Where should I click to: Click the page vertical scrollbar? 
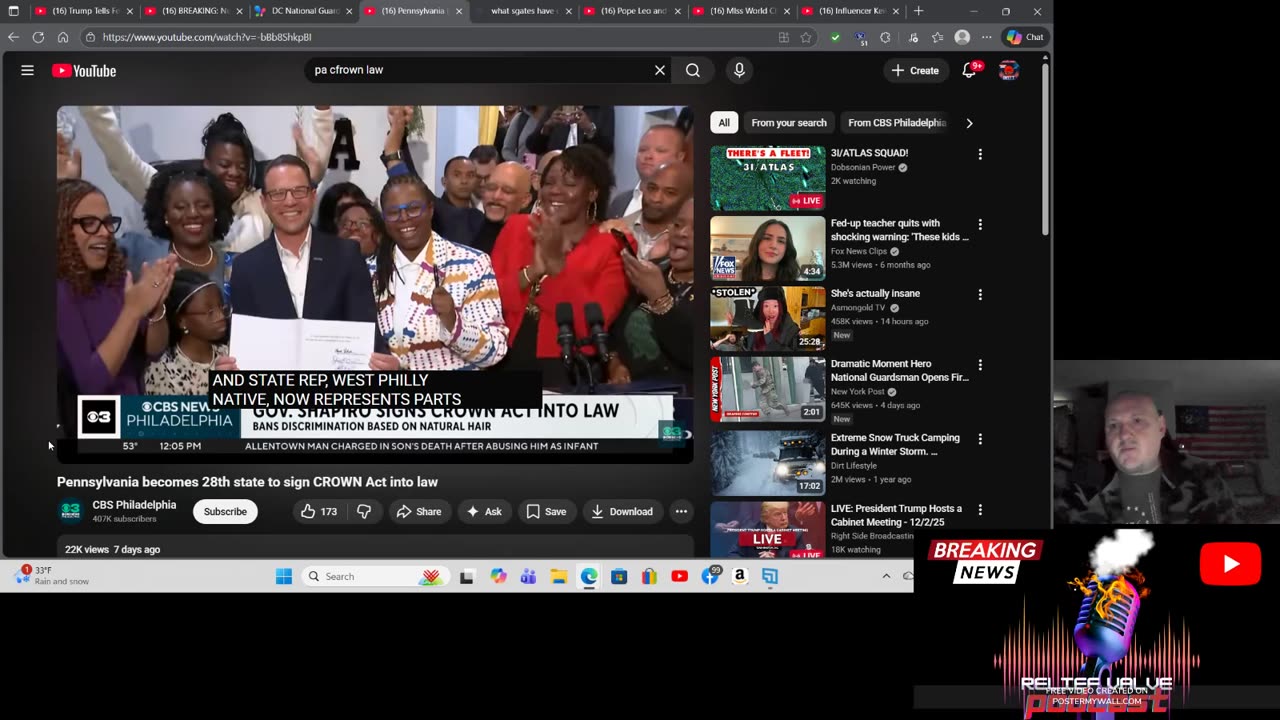point(1046,150)
